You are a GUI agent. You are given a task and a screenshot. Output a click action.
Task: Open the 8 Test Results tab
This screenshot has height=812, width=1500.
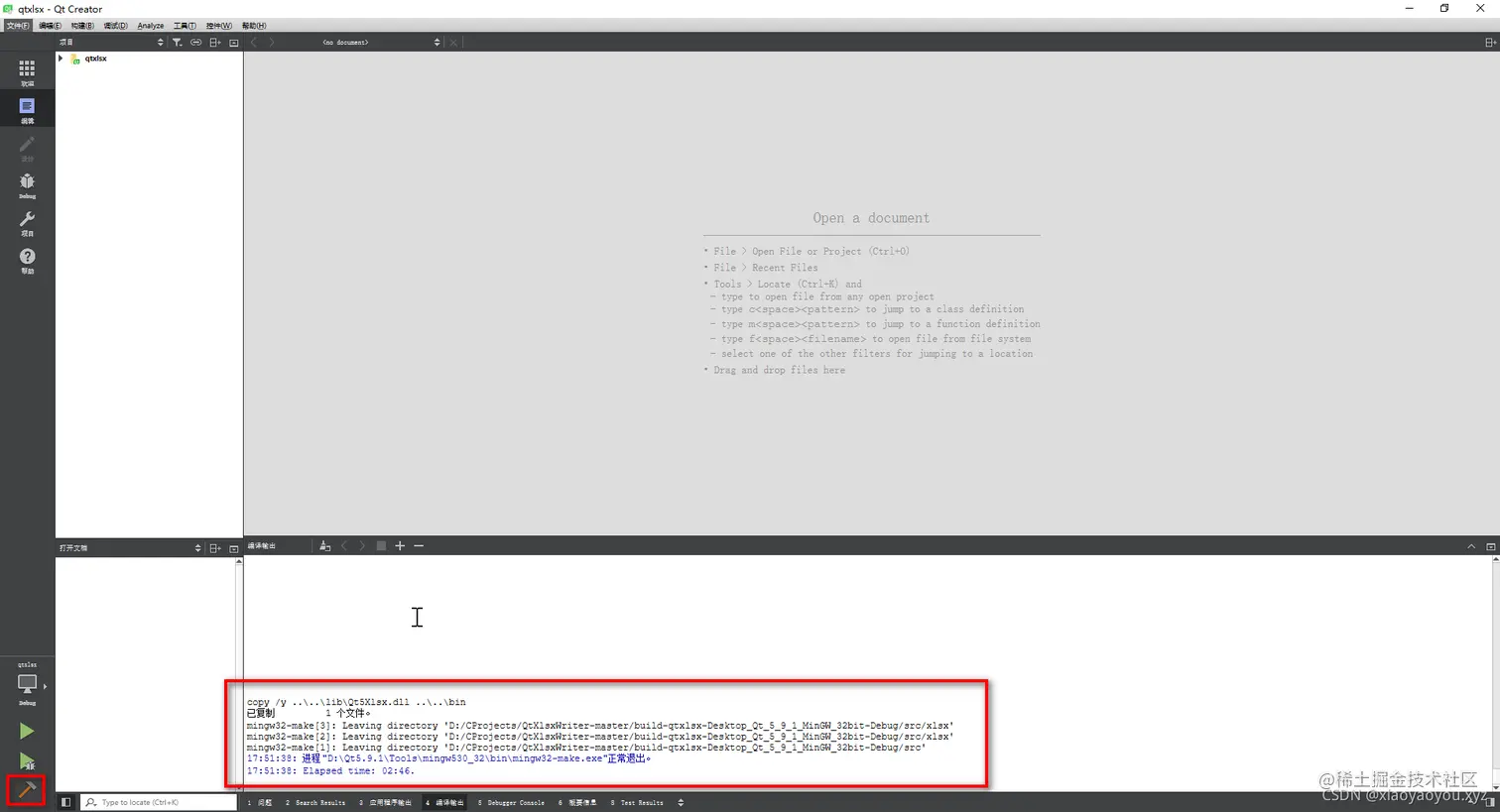tap(637, 802)
